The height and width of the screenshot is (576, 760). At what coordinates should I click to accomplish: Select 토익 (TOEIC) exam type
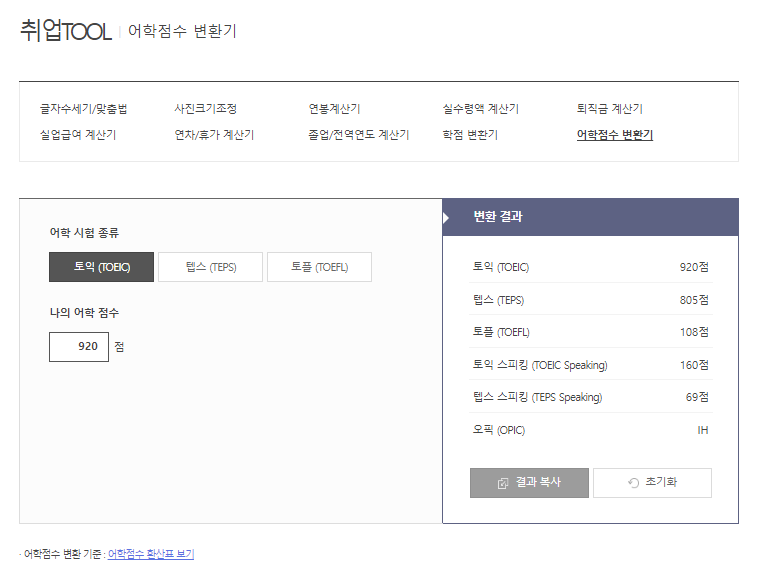pos(101,267)
